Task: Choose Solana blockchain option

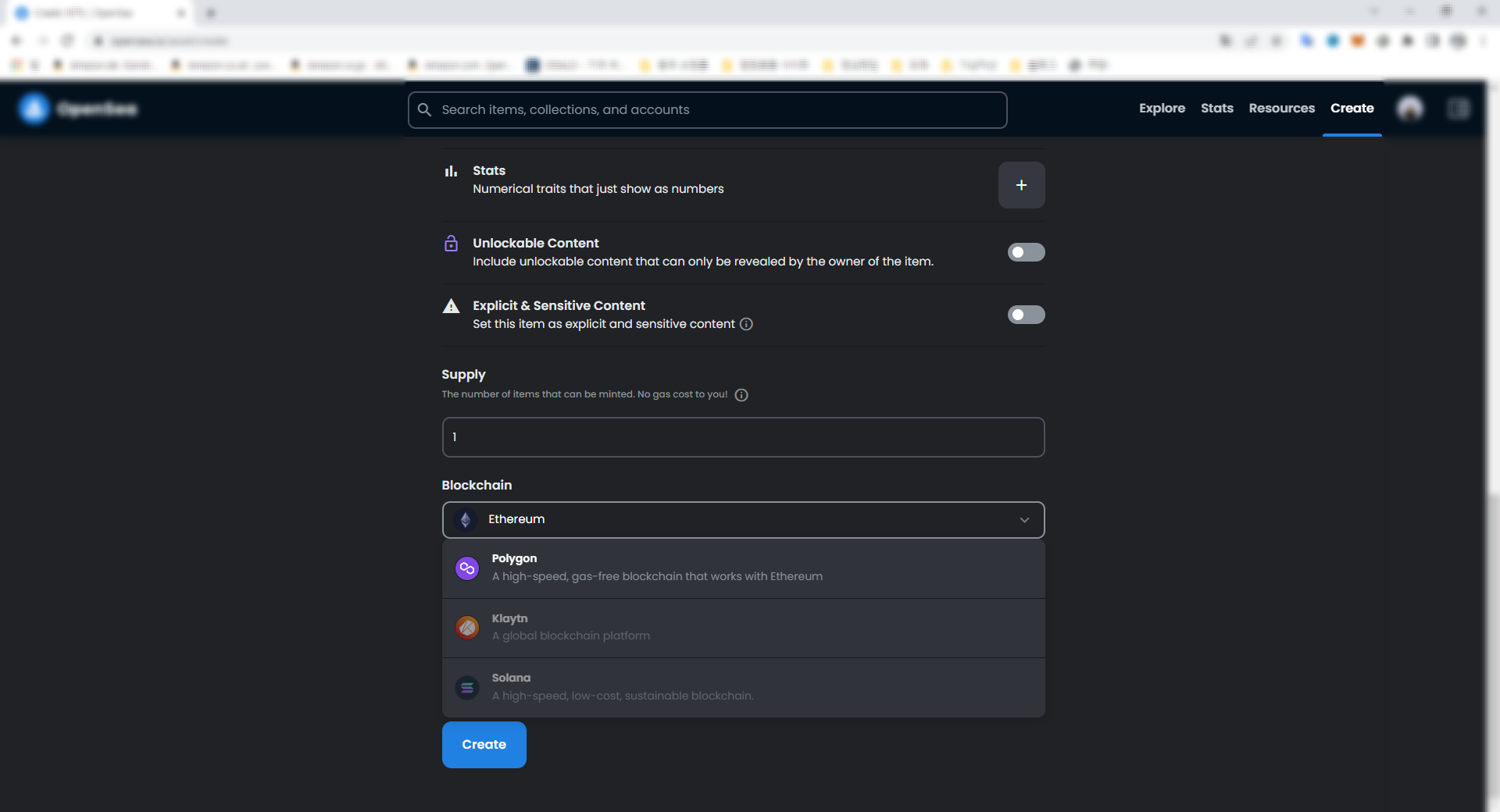Action: click(743, 688)
